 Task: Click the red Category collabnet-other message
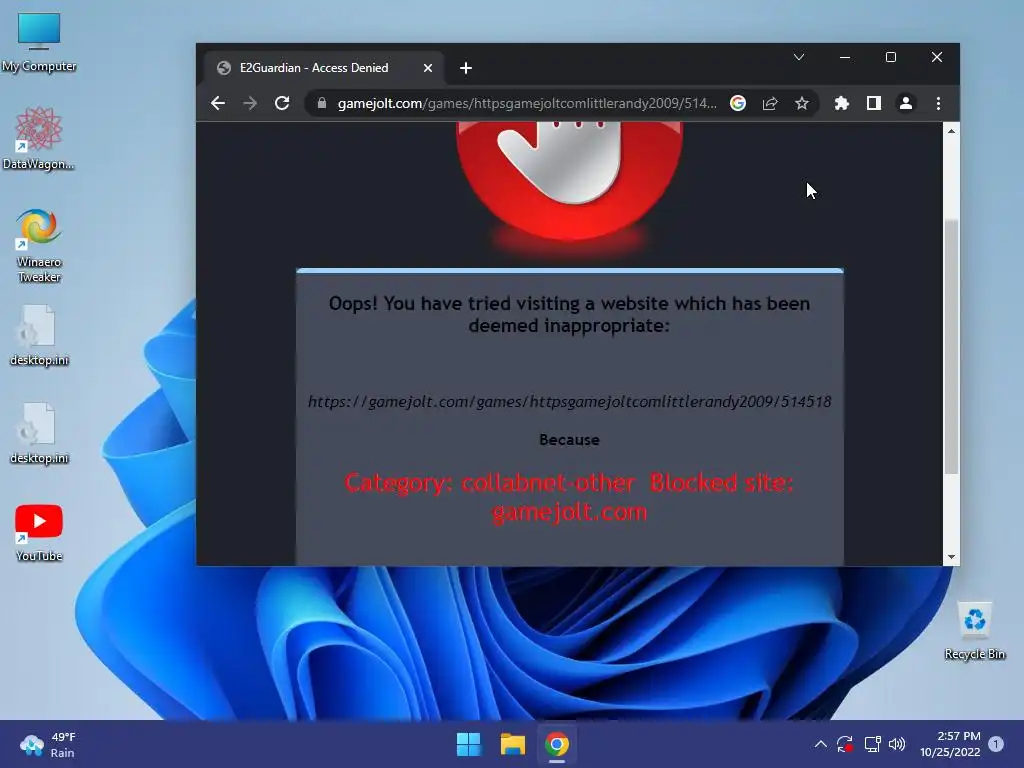(x=569, y=497)
